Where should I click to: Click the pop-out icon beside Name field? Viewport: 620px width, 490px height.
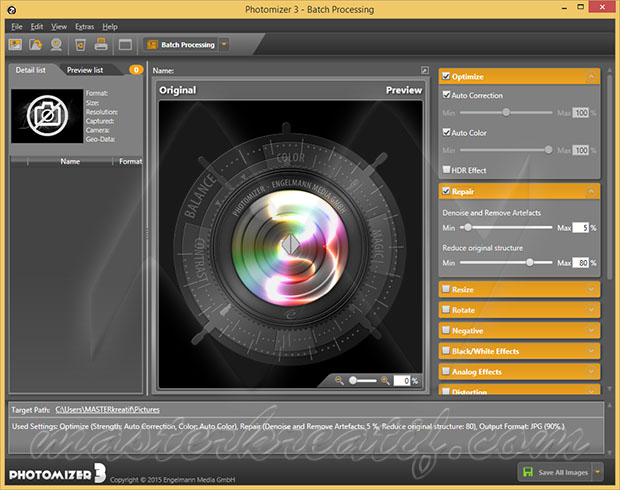pyautogui.click(x=425, y=70)
